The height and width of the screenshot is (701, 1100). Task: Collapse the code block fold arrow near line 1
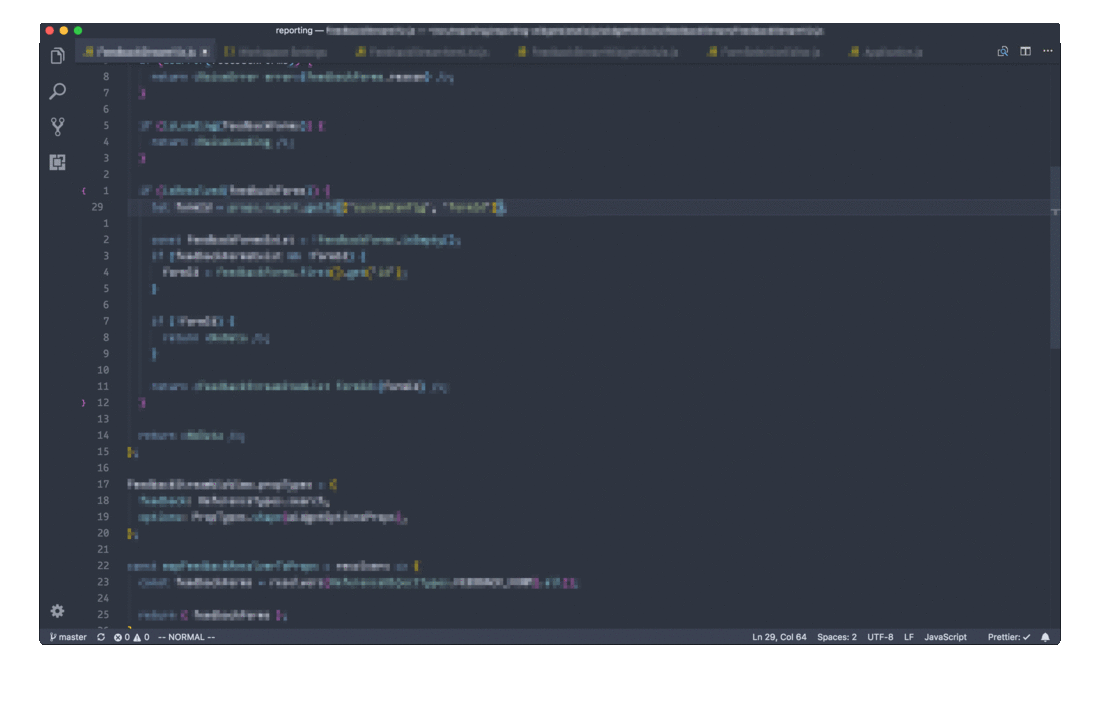click(x=83, y=190)
